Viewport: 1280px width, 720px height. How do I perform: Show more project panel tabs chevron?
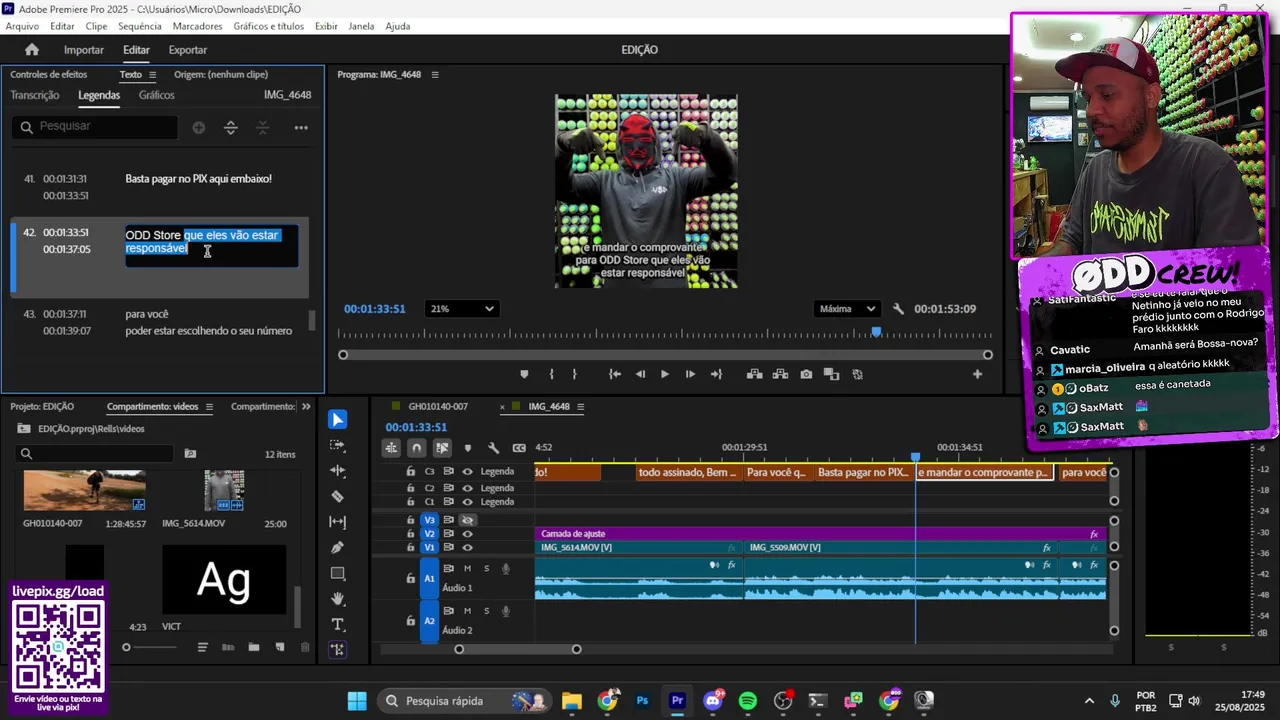click(306, 407)
